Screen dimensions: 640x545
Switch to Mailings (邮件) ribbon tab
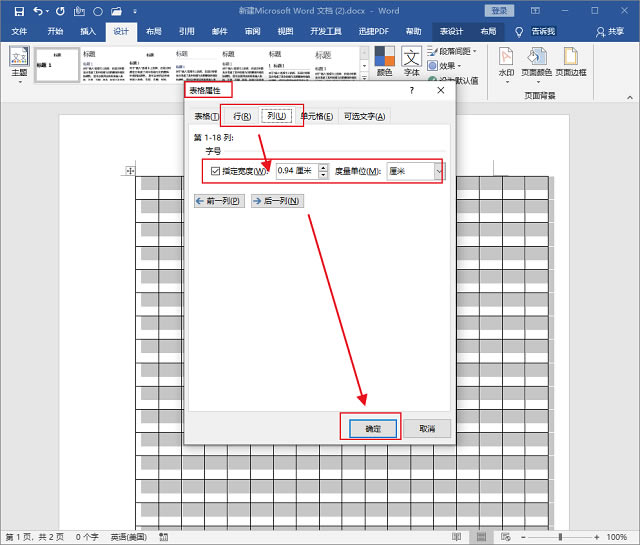(x=220, y=31)
